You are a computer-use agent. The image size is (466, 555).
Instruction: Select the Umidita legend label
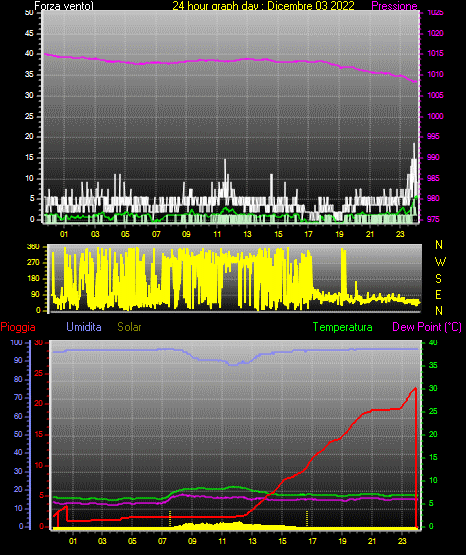point(84,327)
